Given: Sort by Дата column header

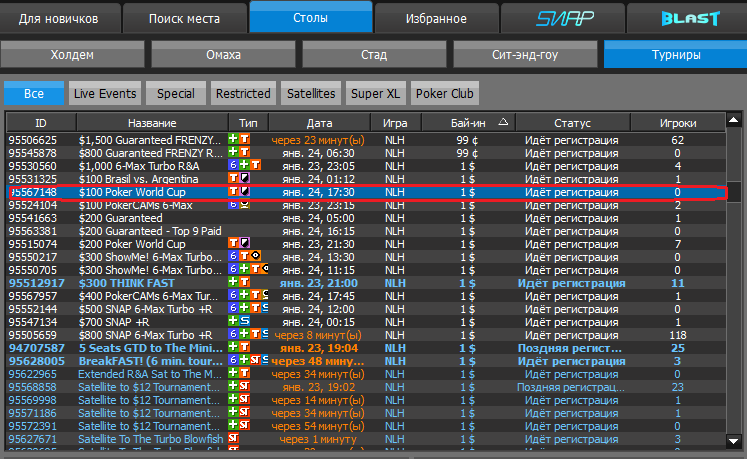Looking at the screenshot, I should coord(319,123).
